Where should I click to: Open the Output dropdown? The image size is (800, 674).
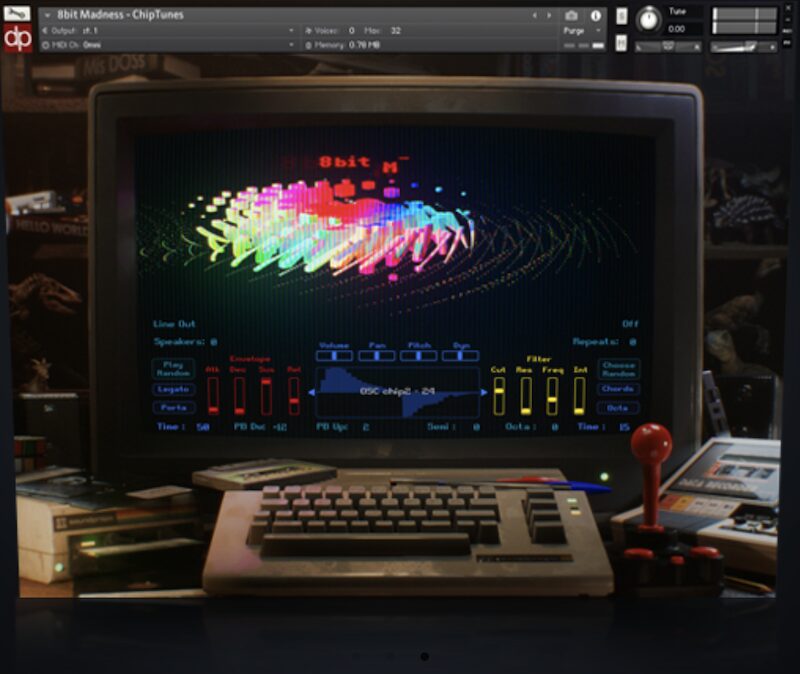click(291, 31)
